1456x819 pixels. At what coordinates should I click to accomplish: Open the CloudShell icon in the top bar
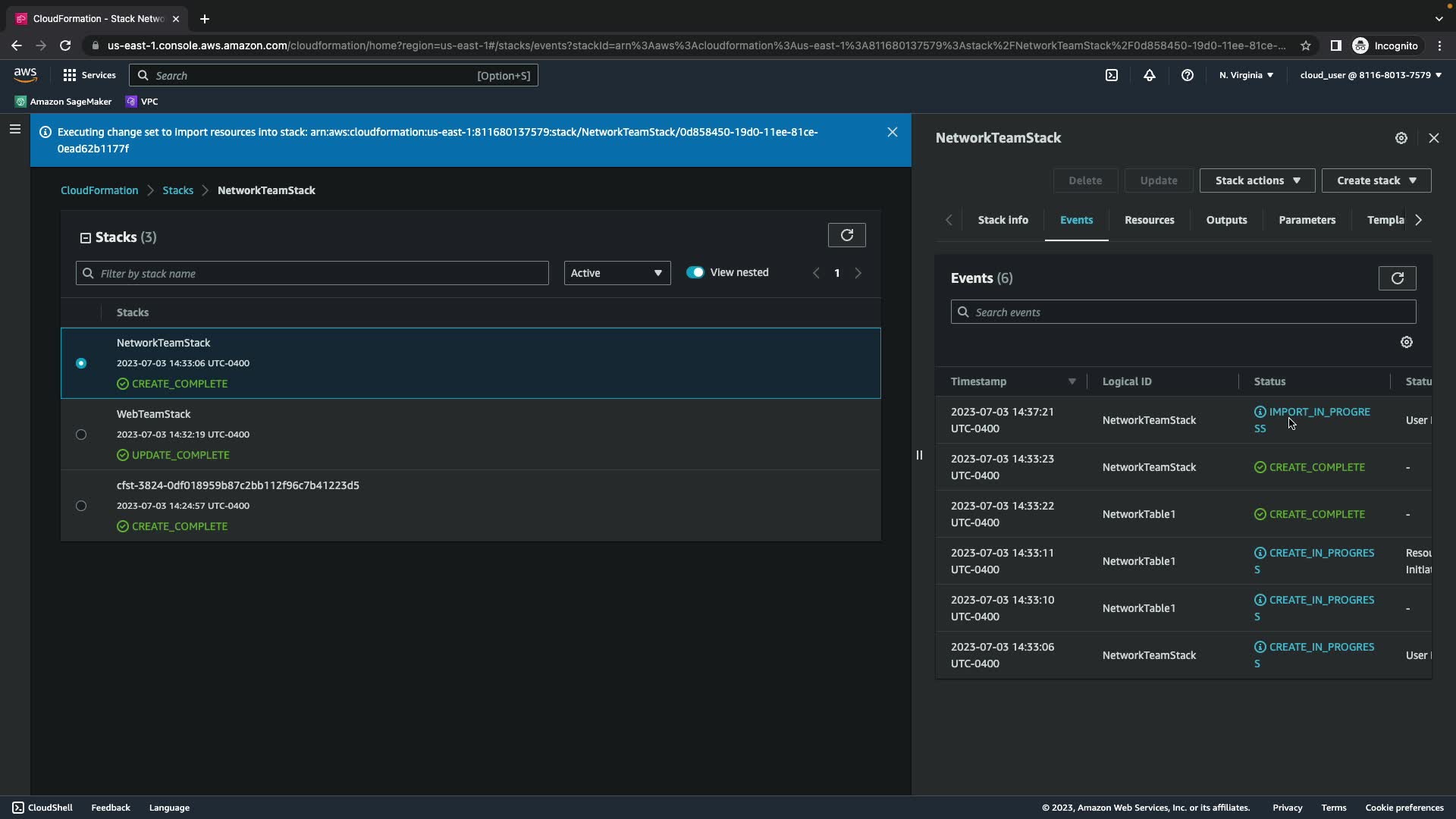coord(1111,75)
